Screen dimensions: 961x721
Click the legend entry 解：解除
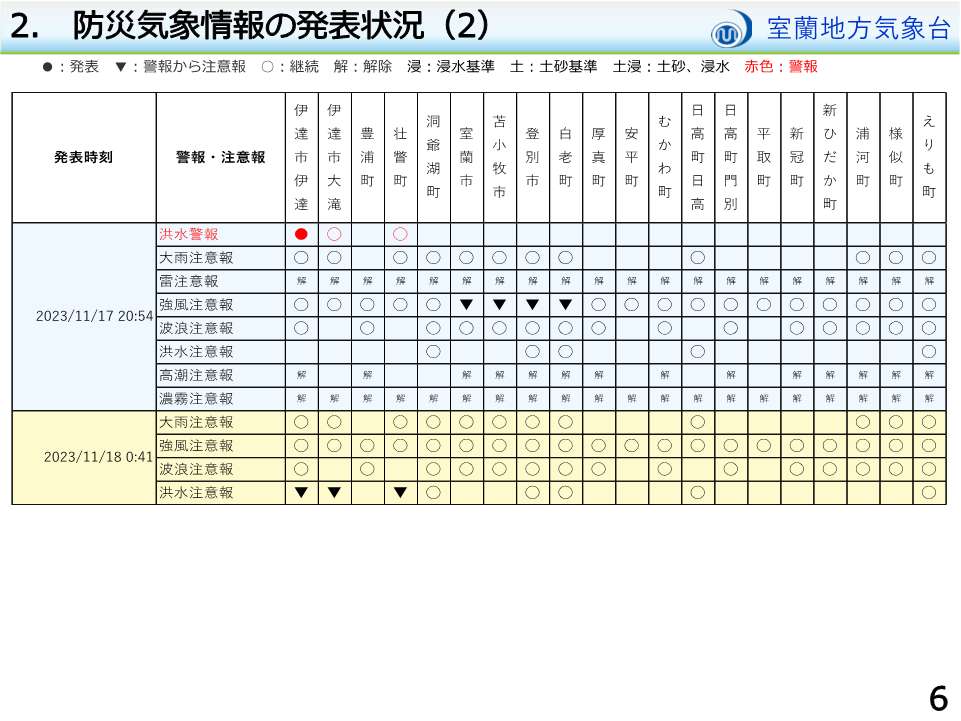(363, 66)
